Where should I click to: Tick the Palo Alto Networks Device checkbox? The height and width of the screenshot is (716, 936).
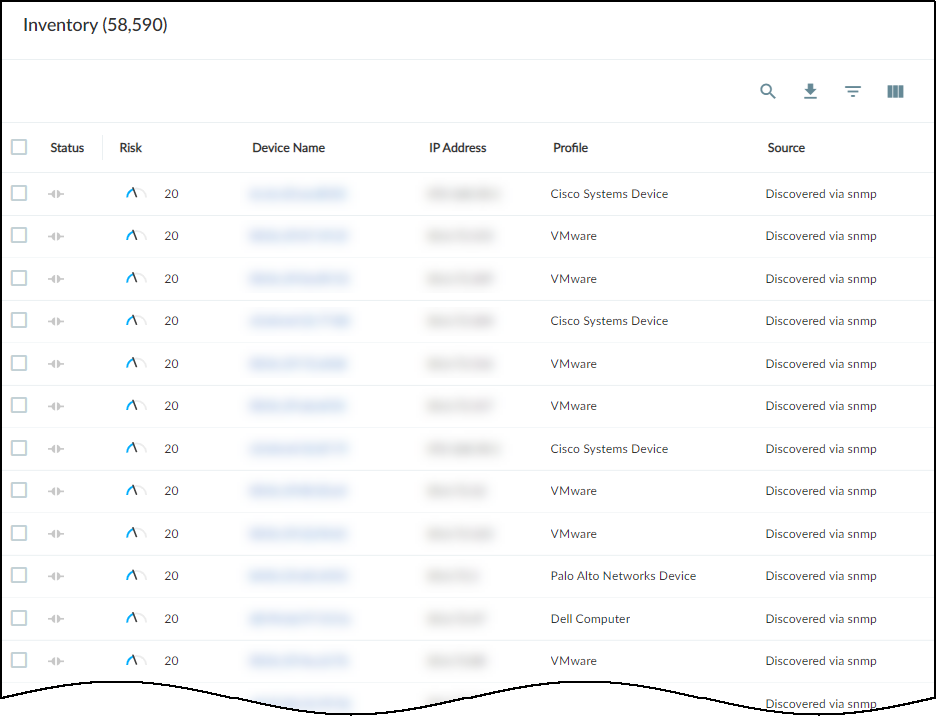point(19,575)
